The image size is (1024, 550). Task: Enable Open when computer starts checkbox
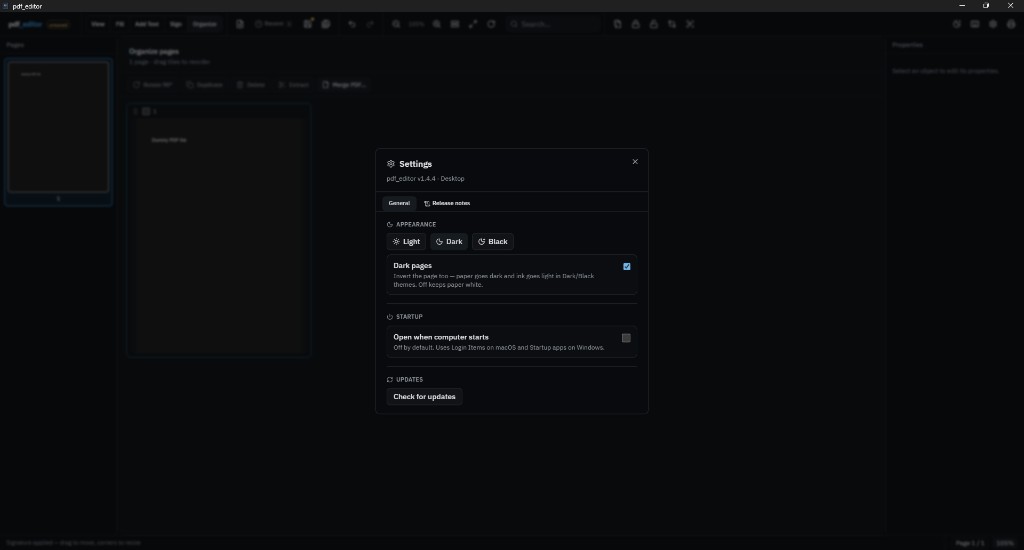(626, 338)
